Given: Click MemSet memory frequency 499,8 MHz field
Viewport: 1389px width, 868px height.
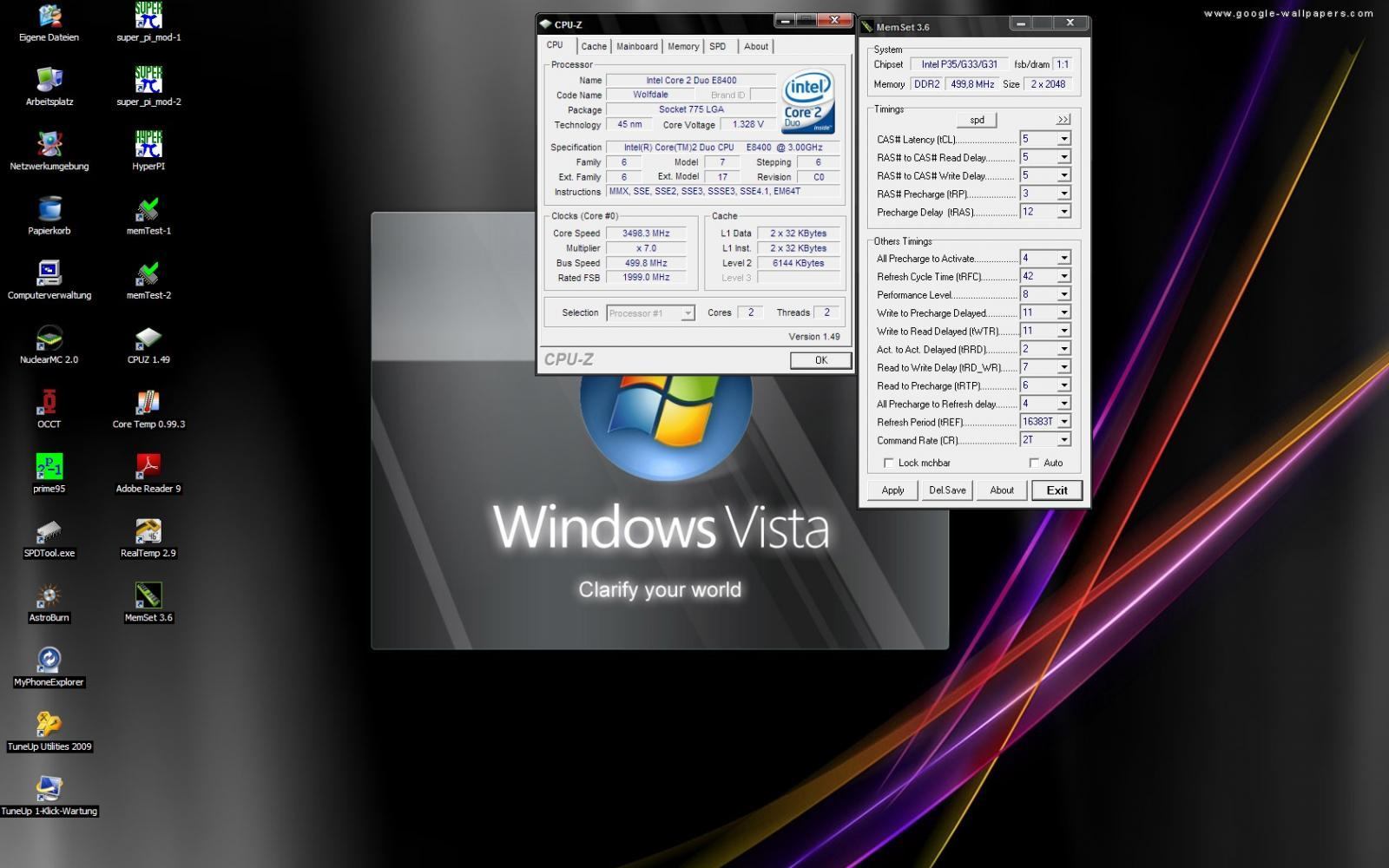Looking at the screenshot, I should [972, 84].
